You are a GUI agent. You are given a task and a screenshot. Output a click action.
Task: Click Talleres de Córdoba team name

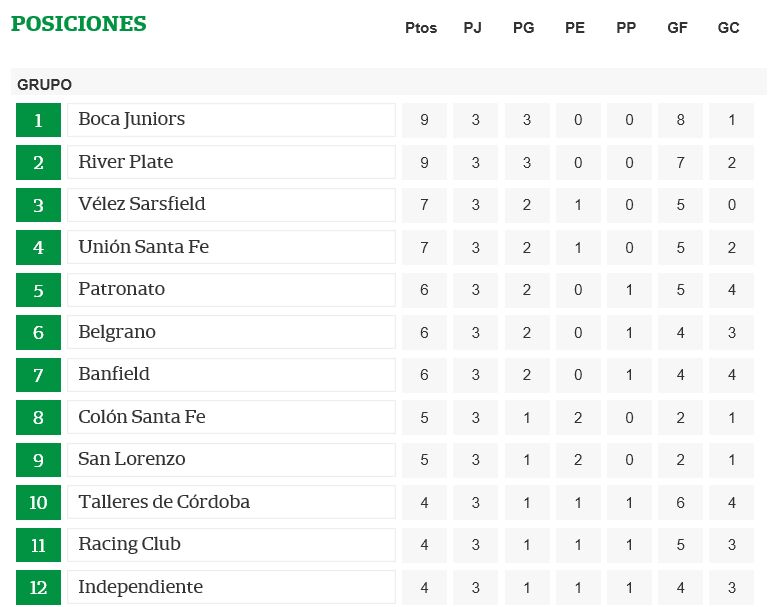(x=164, y=502)
